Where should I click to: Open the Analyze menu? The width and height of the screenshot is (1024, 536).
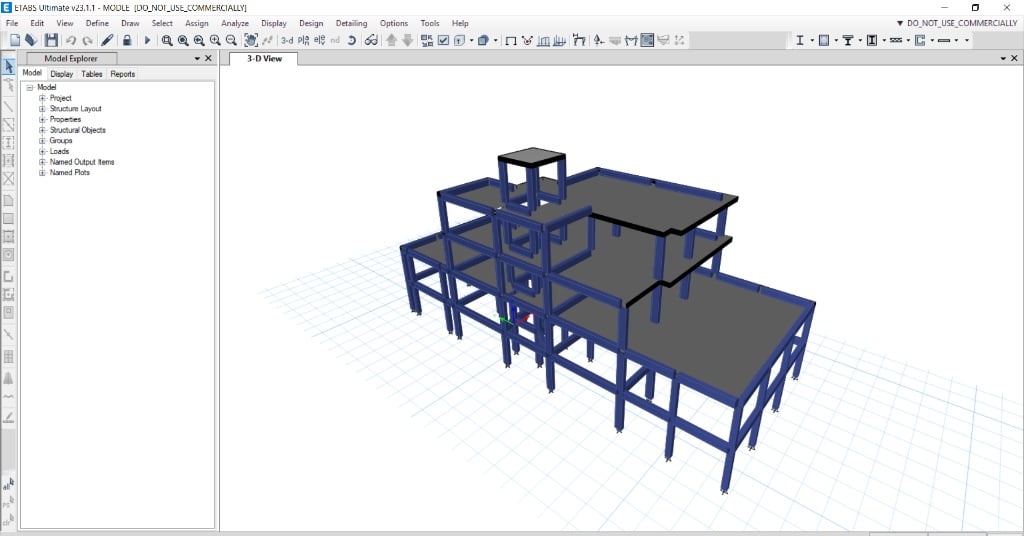pyautogui.click(x=235, y=23)
